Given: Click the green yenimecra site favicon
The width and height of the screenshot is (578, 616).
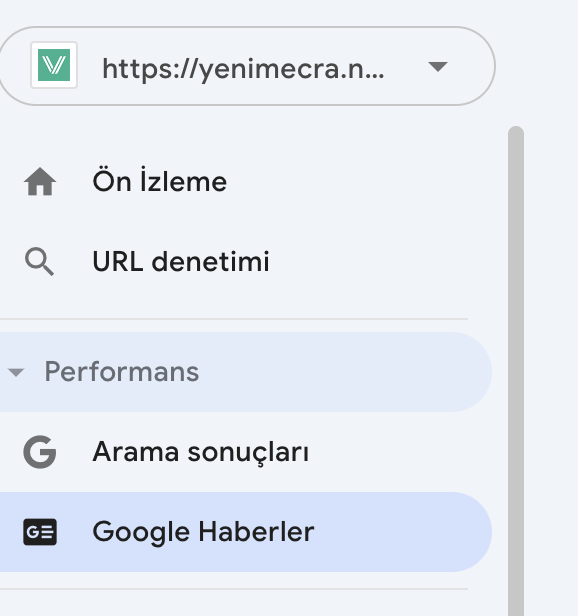Looking at the screenshot, I should coord(54,65).
